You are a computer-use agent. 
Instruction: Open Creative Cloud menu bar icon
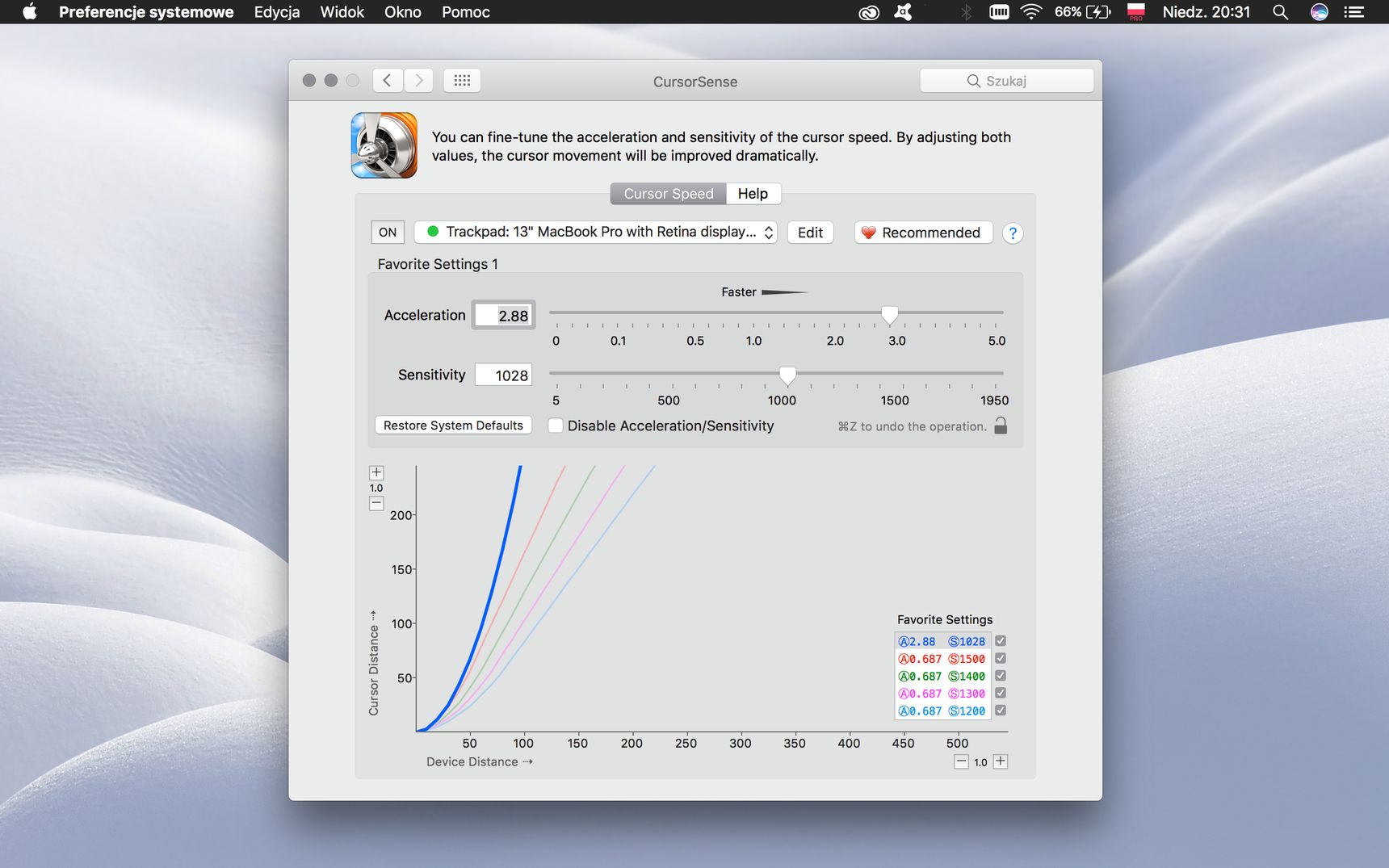click(868, 12)
